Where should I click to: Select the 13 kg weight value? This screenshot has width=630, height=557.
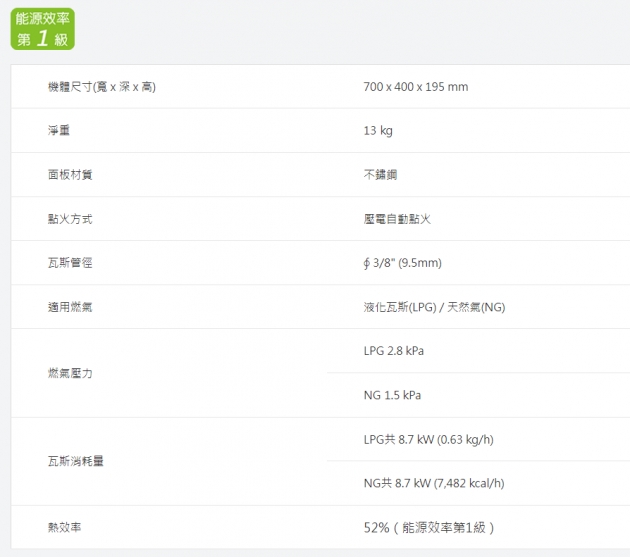pyautogui.click(x=378, y=131)
